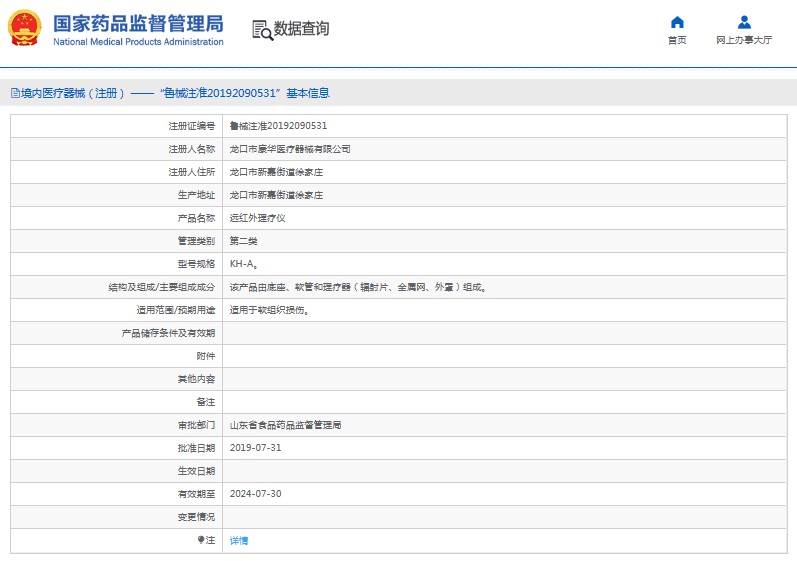The height and width of the screenshot is (561, 797).
Task: Open the 详情 link
Action: [239, 540]
